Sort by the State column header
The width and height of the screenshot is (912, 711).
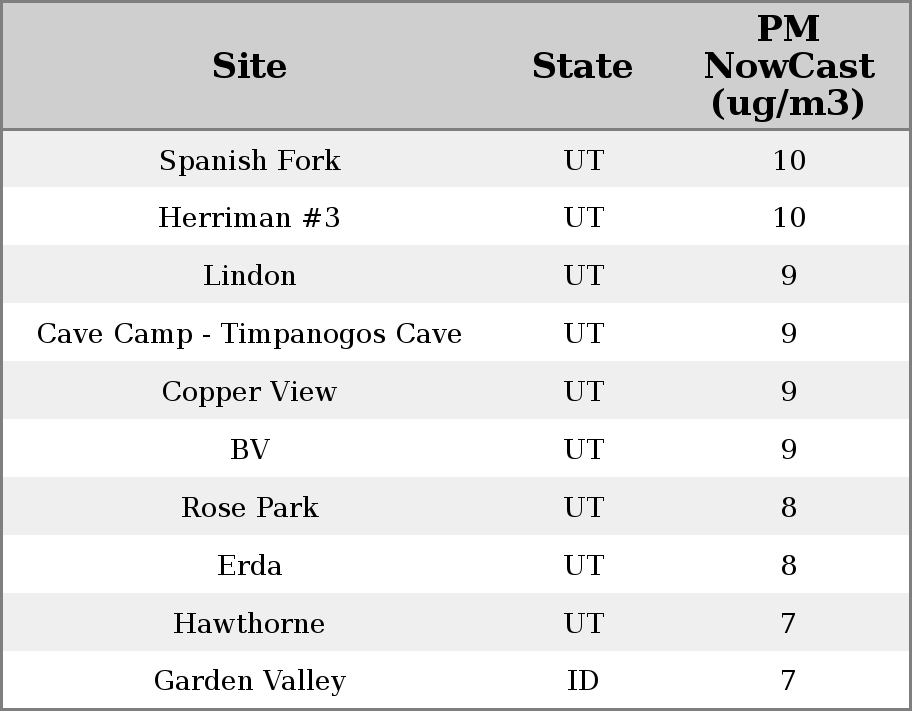coord(582,66)
